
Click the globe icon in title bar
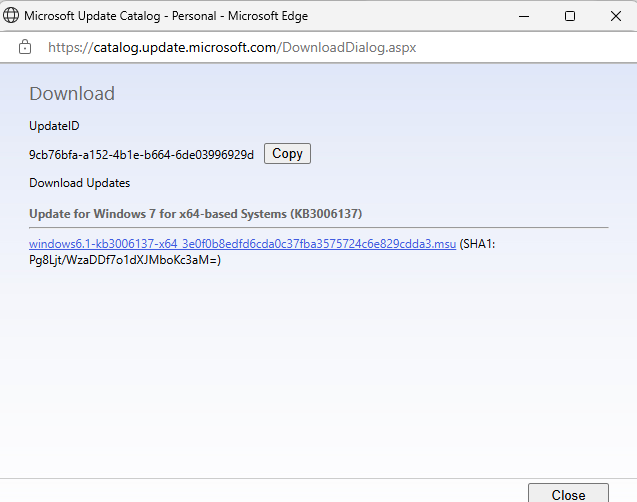(x=11, y=16)
